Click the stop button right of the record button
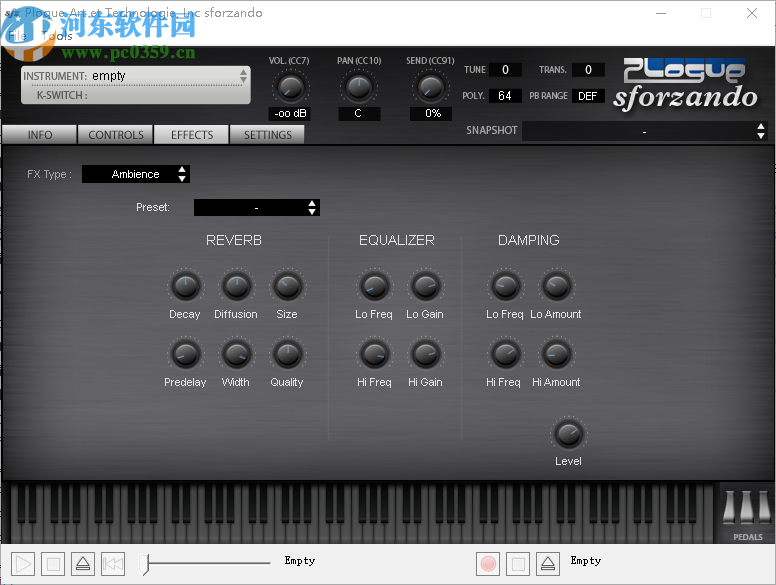776x585 pixels. (518, 564)
